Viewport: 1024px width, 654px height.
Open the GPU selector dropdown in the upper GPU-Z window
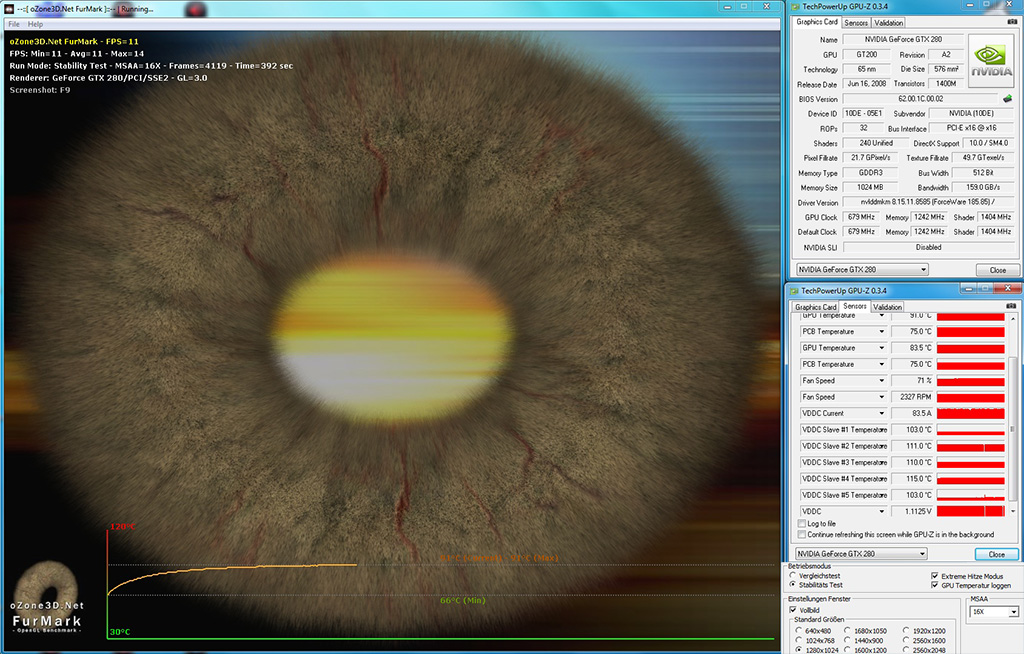pos(862,270)
